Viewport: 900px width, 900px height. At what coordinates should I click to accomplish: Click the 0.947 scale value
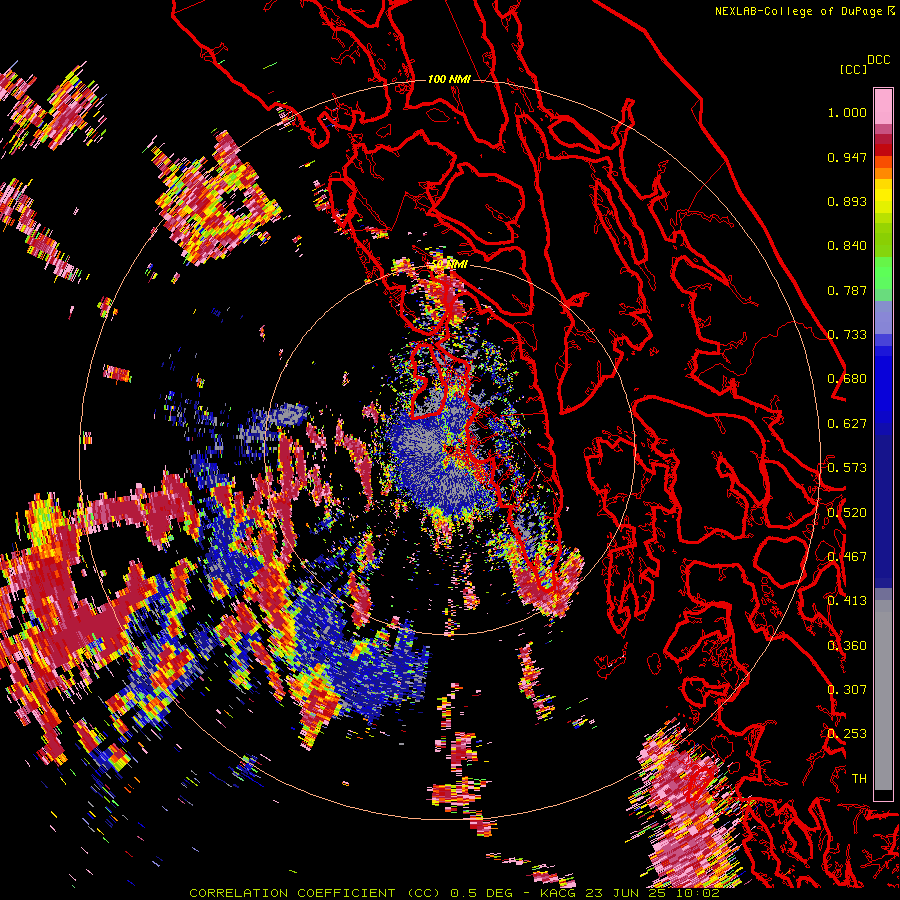coord(847,157)
